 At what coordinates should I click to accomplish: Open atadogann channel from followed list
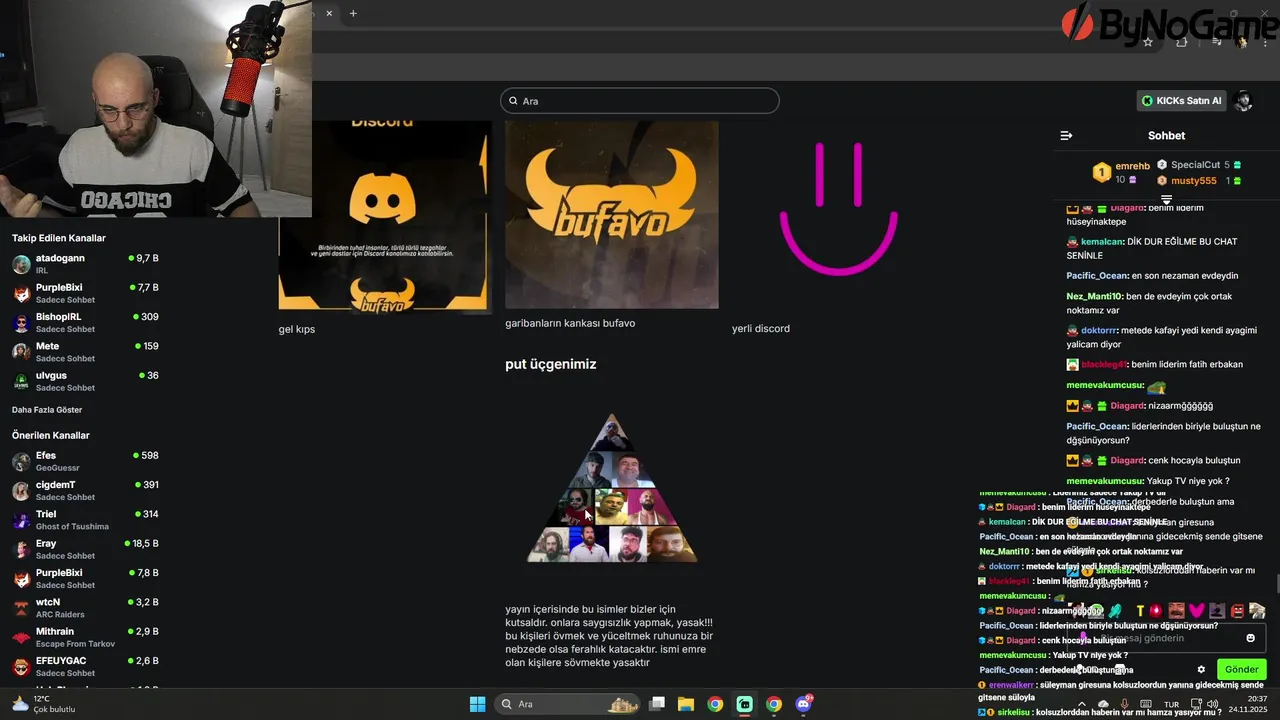pos(88,264)
